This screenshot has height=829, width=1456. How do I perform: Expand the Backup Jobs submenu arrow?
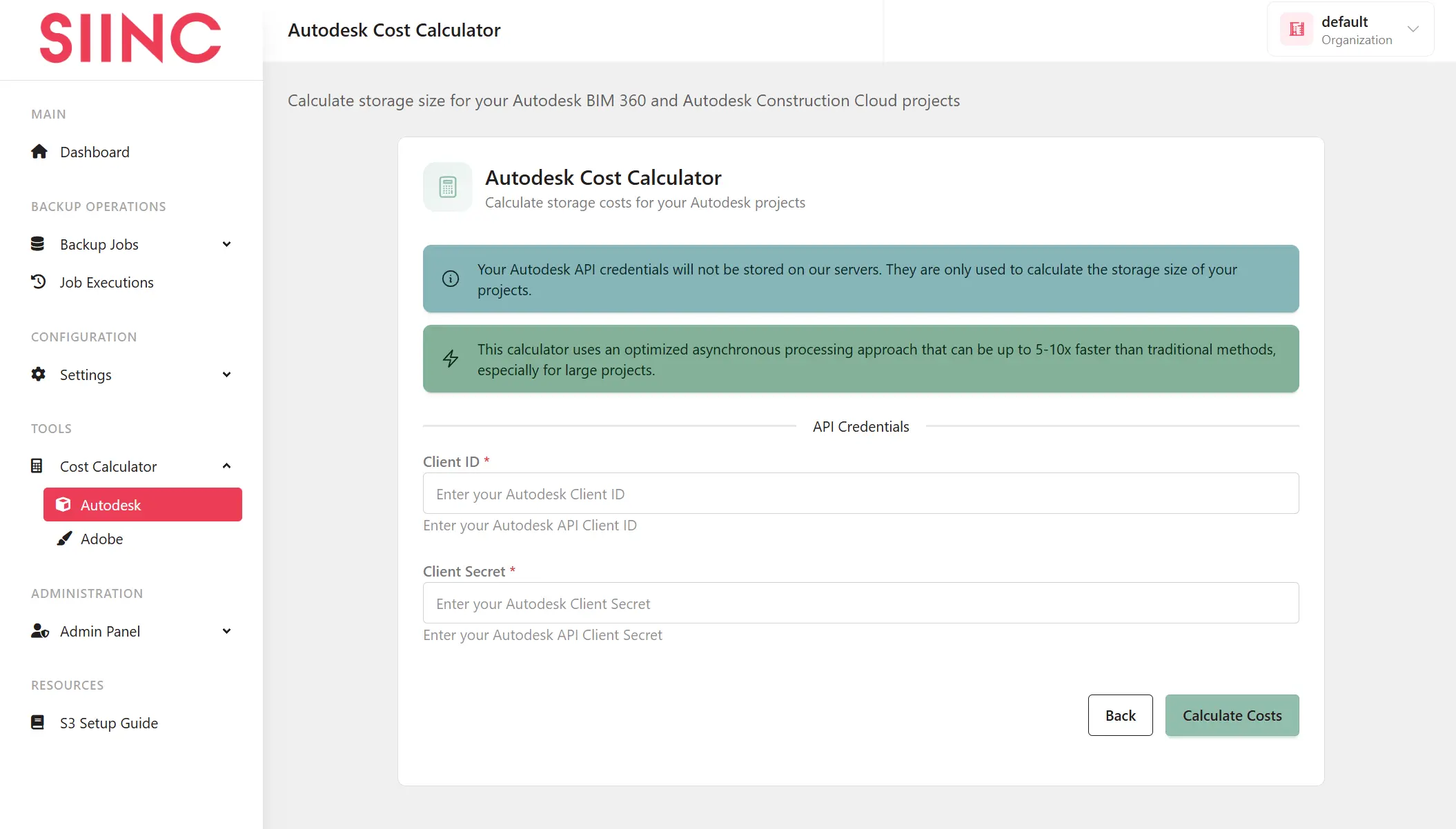tap(226, 244)
